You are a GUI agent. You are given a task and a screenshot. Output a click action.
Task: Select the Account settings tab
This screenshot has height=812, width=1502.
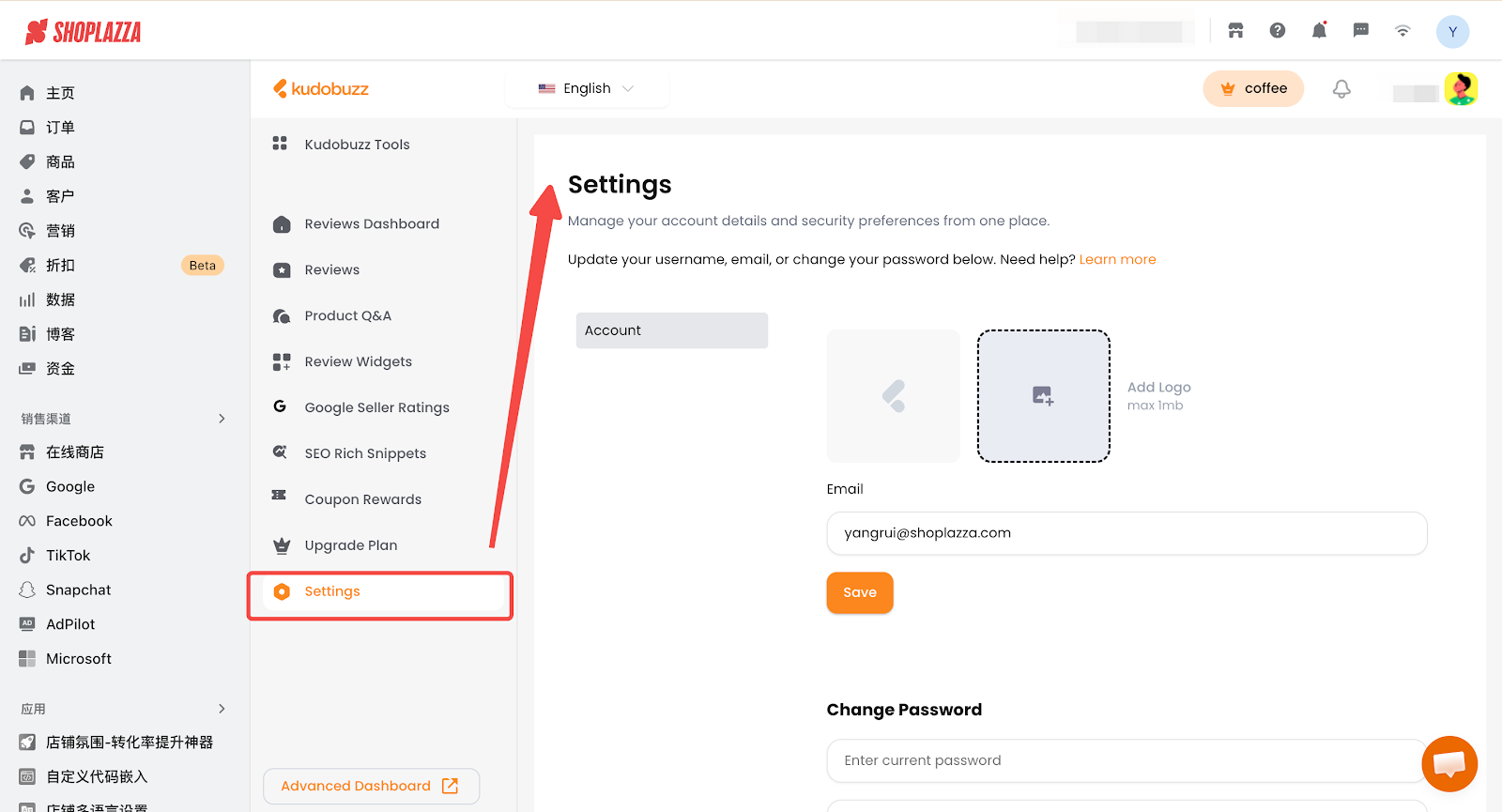coord(671,330)
